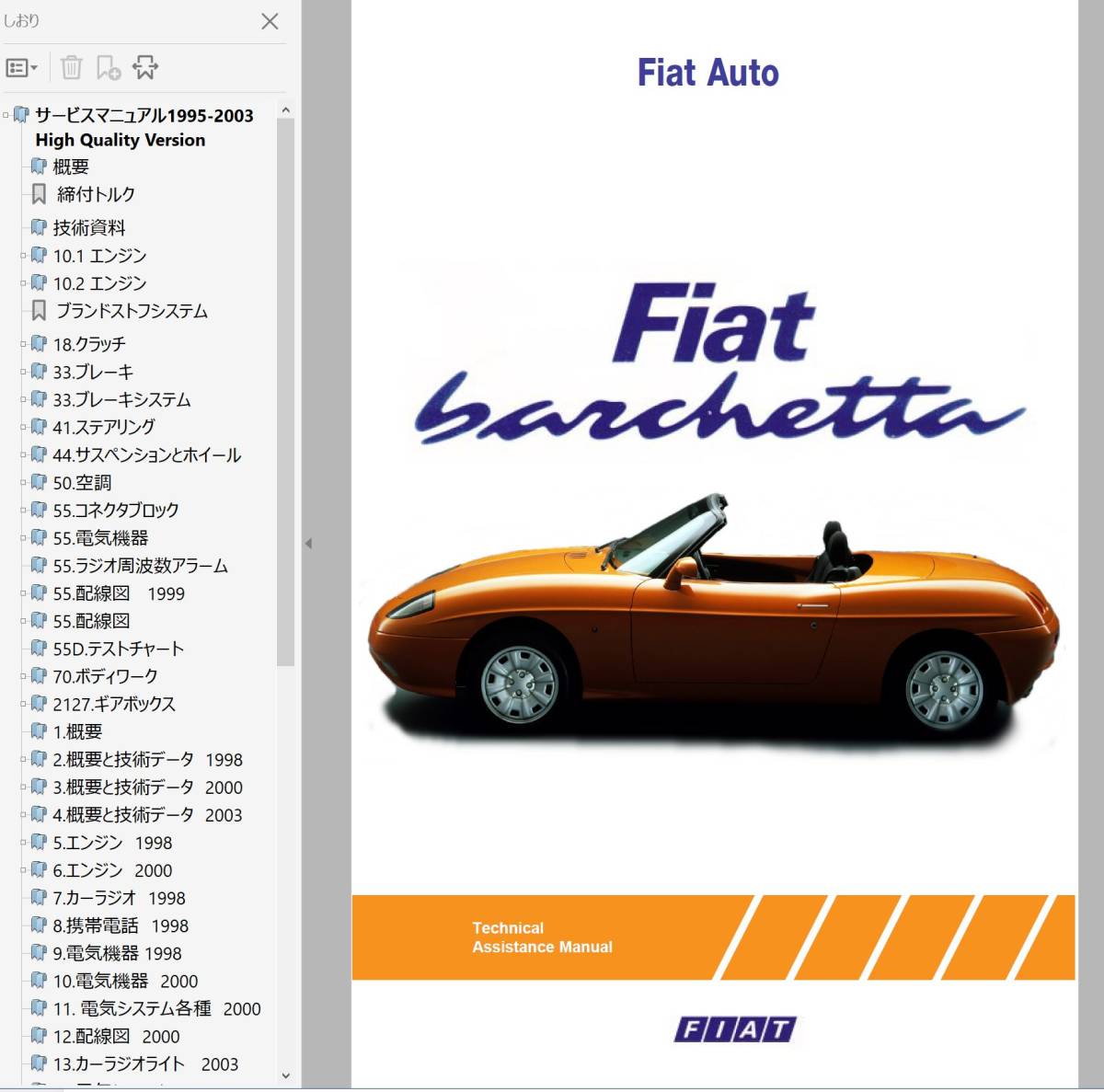The height and width of the screenshot is (1092, 1104).
Task: Click bookmark panel scroll down arrow
Action: point(285,1075)
